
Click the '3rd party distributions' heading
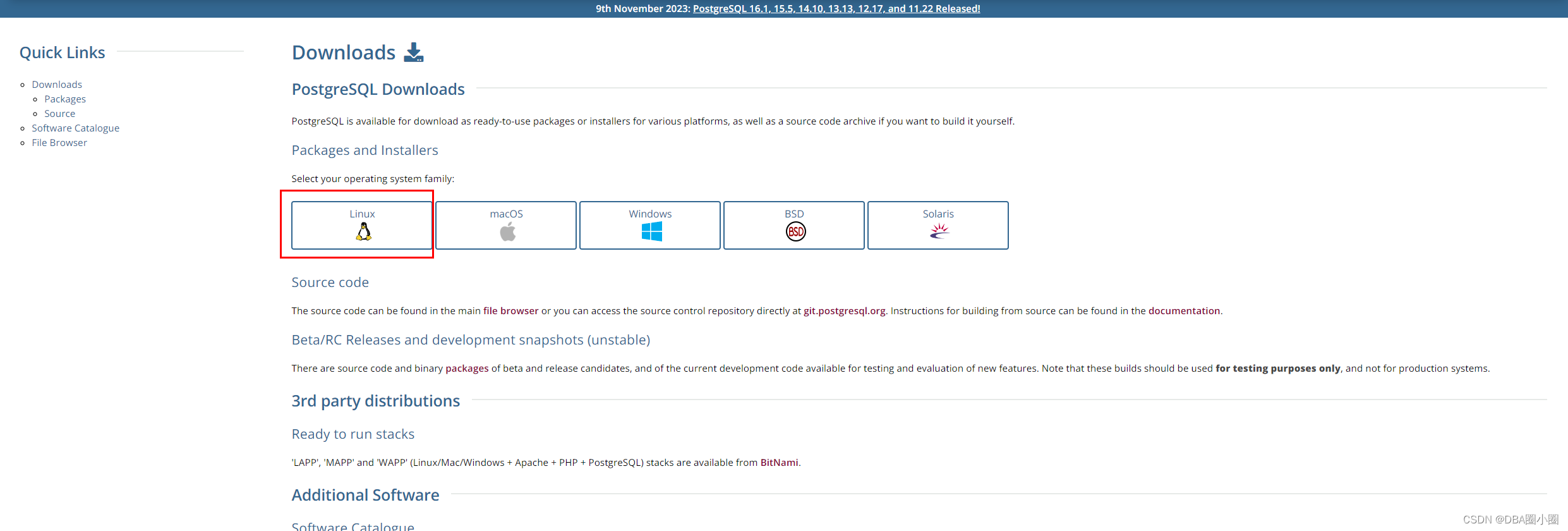tap(375, 401)
